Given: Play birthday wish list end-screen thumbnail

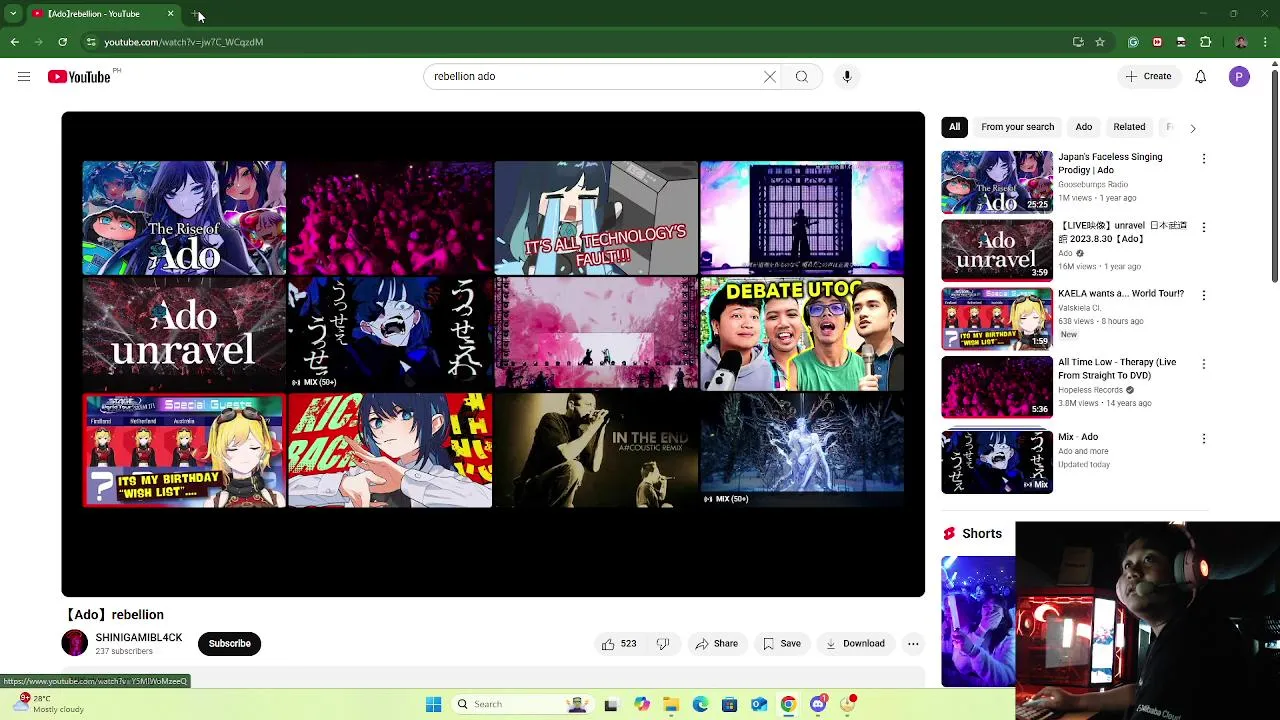Looking at the screenshot, I should click(x=184, y=450).
